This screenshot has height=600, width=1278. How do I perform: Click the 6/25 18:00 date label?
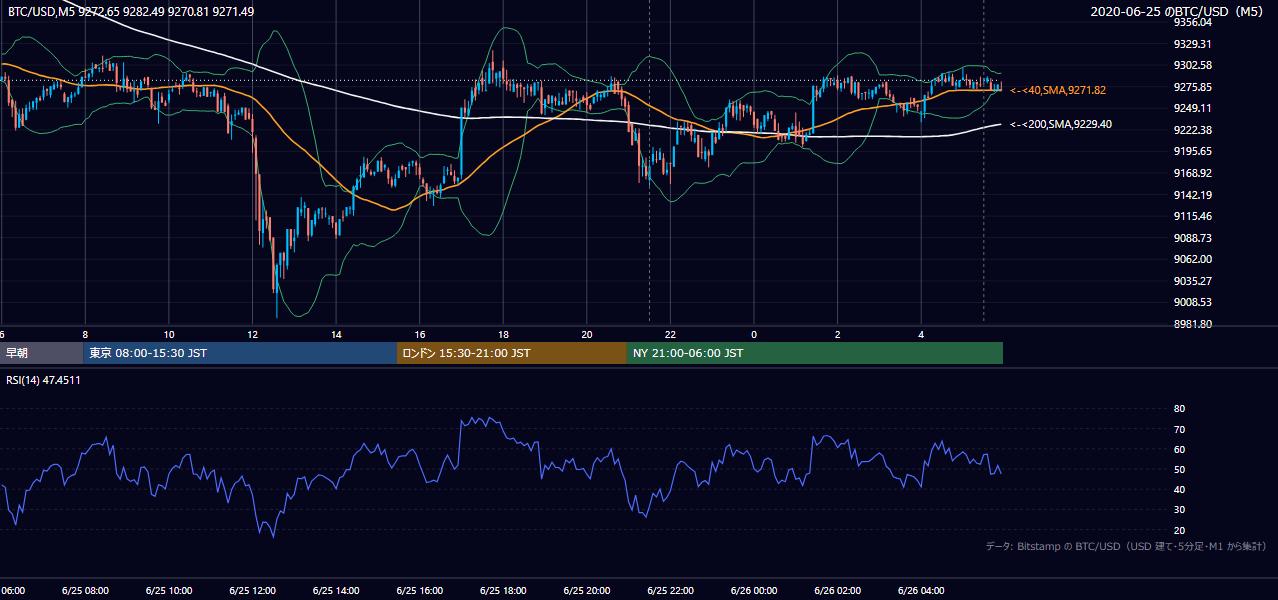point(503,591)
